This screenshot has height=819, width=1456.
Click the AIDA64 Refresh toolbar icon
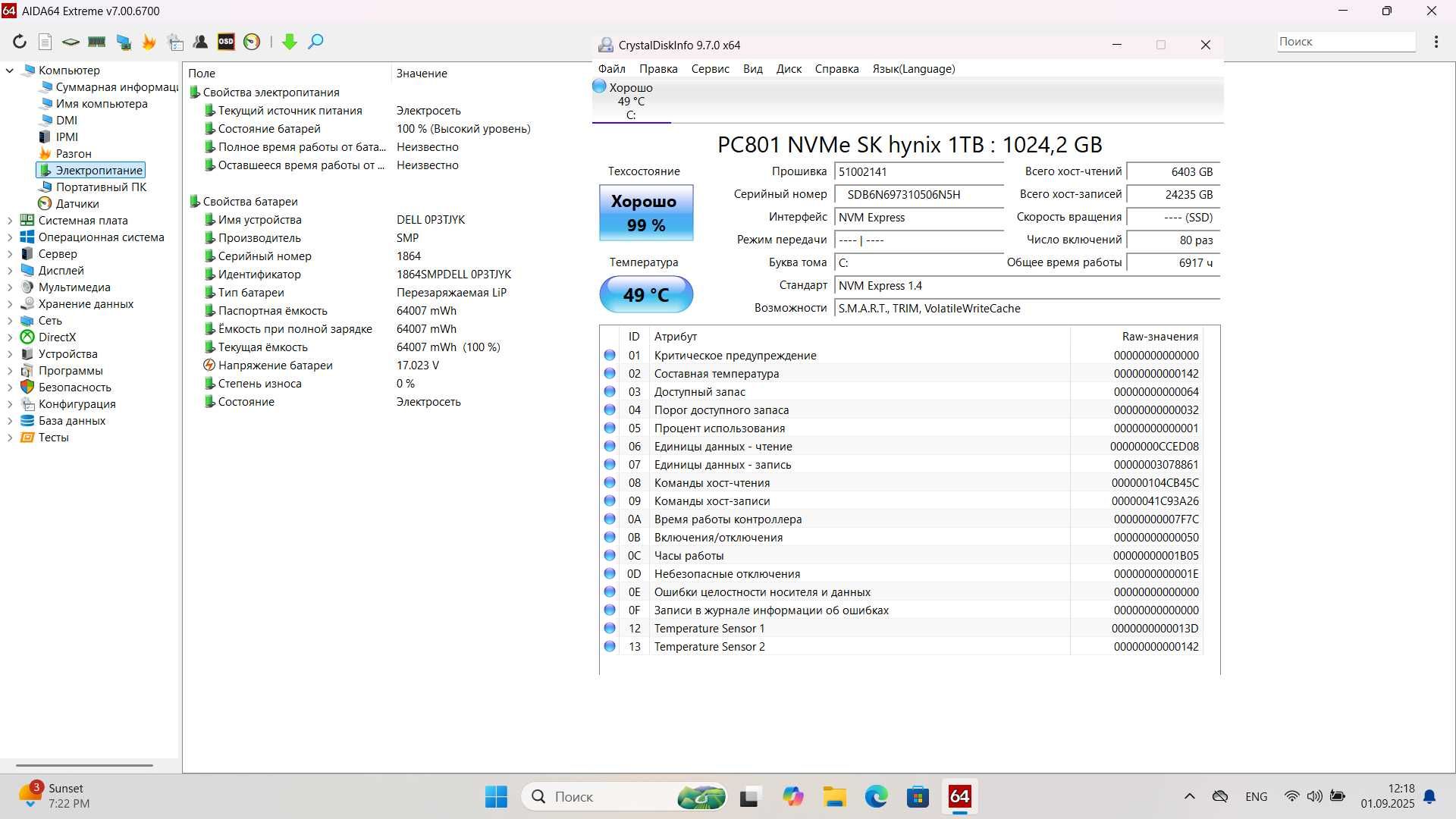coord(20,42)
